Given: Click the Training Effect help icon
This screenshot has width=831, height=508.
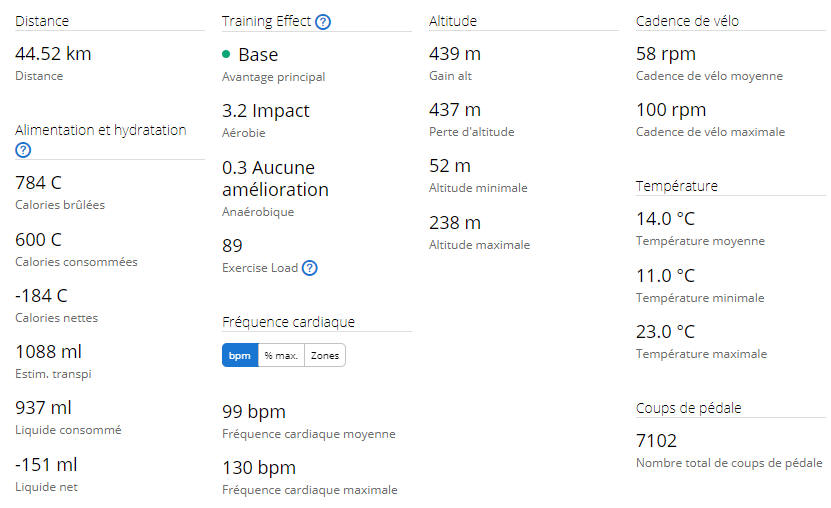Looking at the screenshot, I should click(x=323, y=22).
